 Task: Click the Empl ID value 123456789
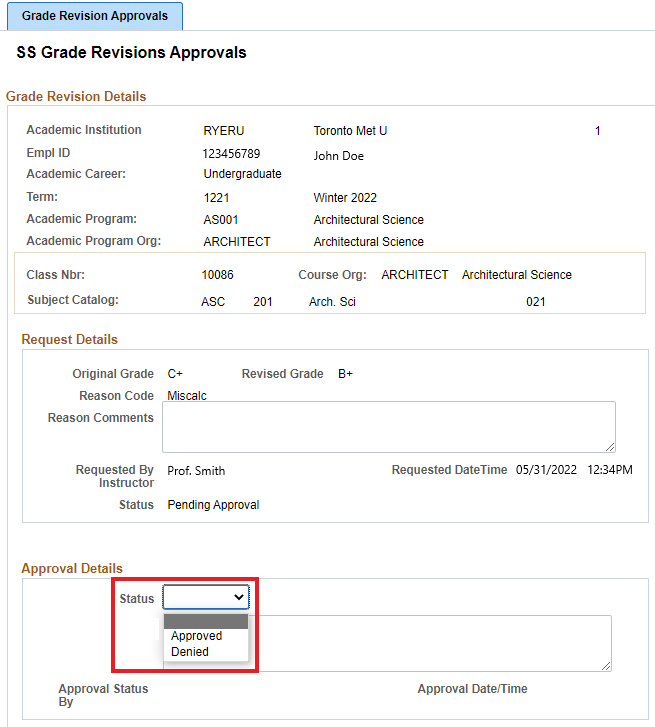(x=231, y=154)
